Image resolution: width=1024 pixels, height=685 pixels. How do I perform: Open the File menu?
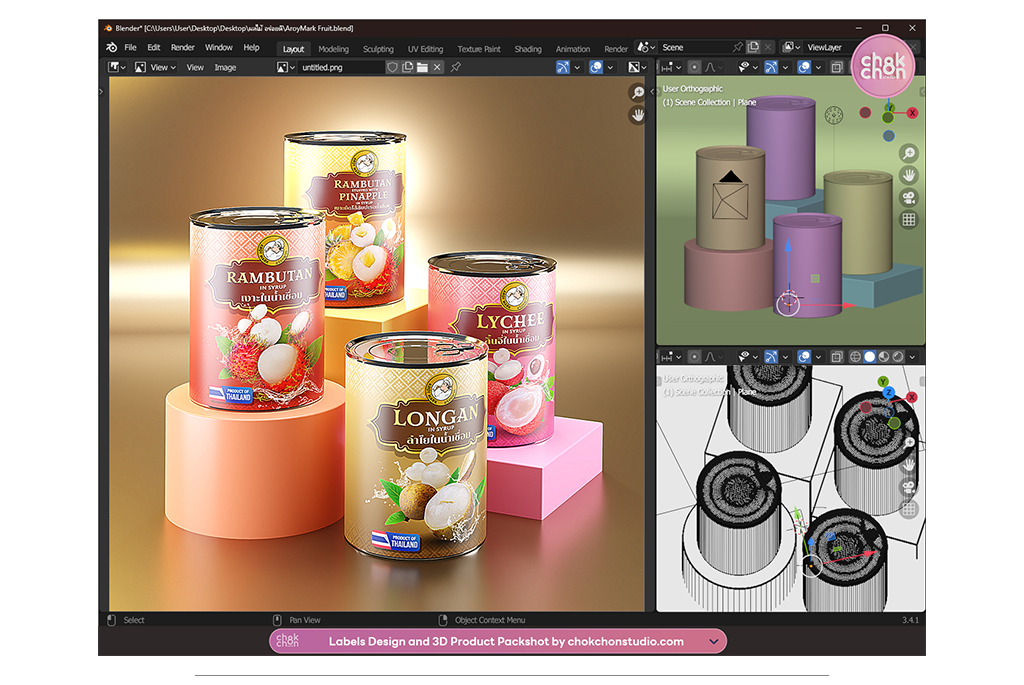131,48
